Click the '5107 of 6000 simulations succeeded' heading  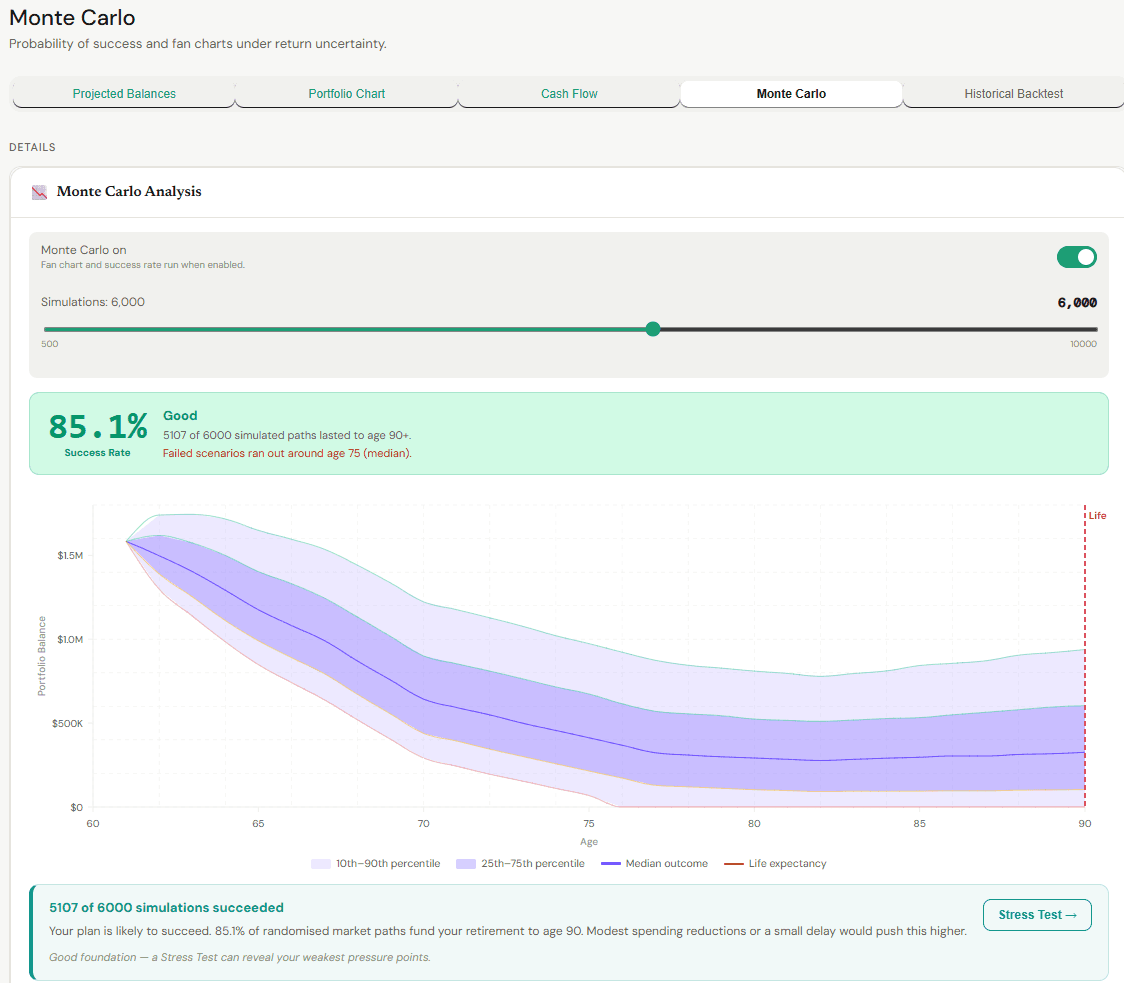click(x=166, y=908)
